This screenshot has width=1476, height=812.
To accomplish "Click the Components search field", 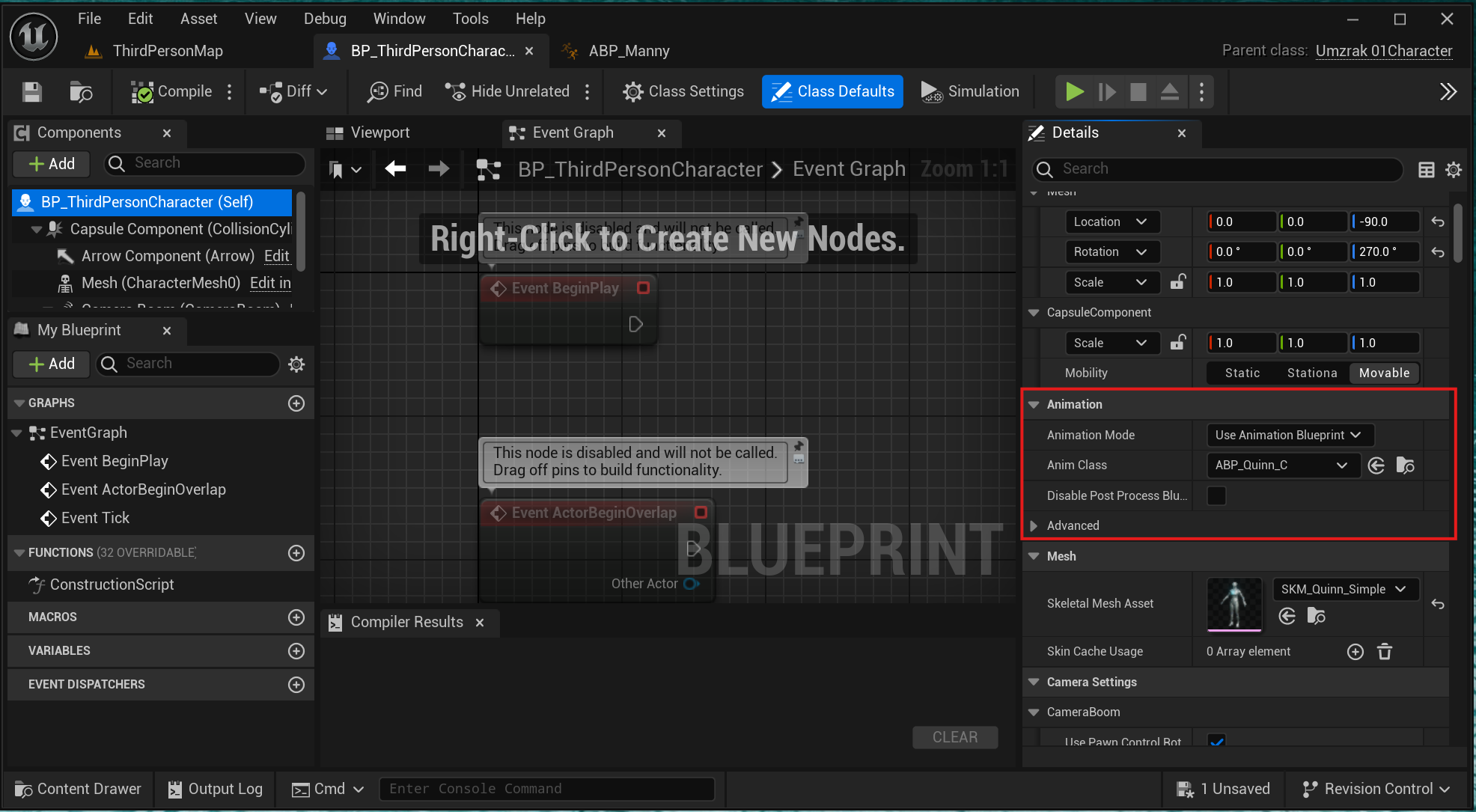I will pyautogui.click(x=205, y=163).
